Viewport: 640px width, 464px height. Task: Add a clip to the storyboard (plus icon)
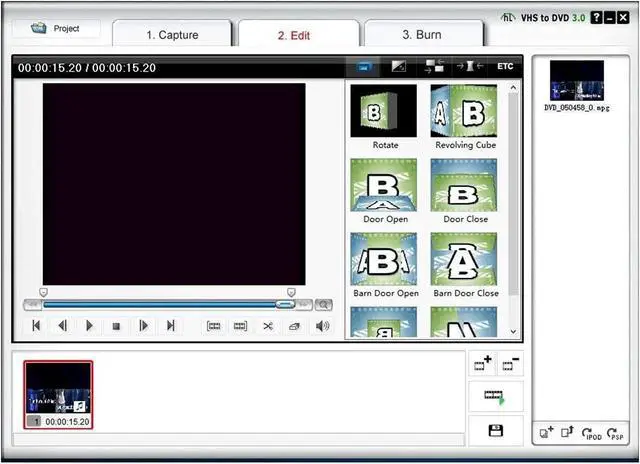[x=482, y=362]
